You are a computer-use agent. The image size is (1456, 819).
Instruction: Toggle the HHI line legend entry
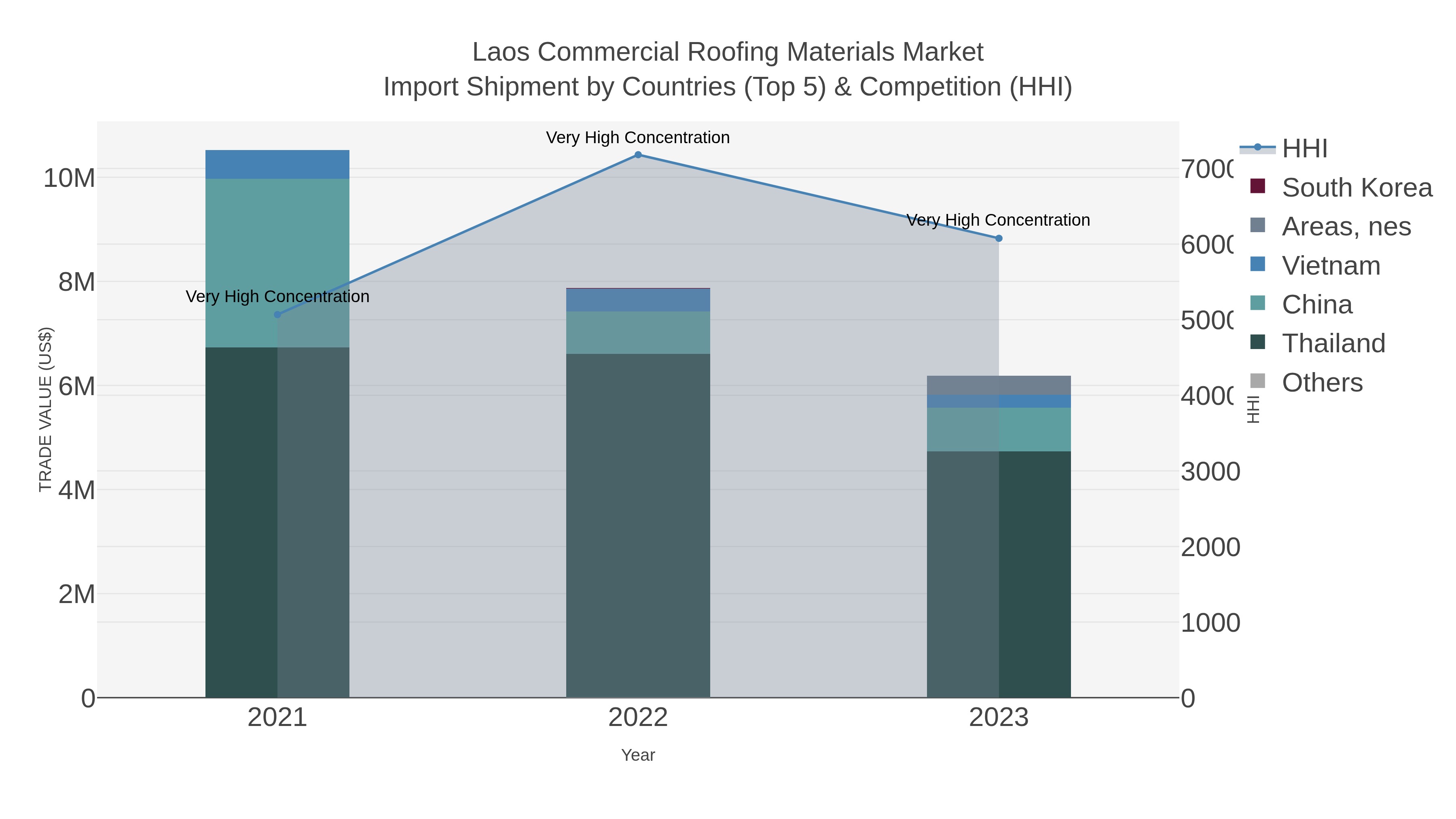[1284, 149]
